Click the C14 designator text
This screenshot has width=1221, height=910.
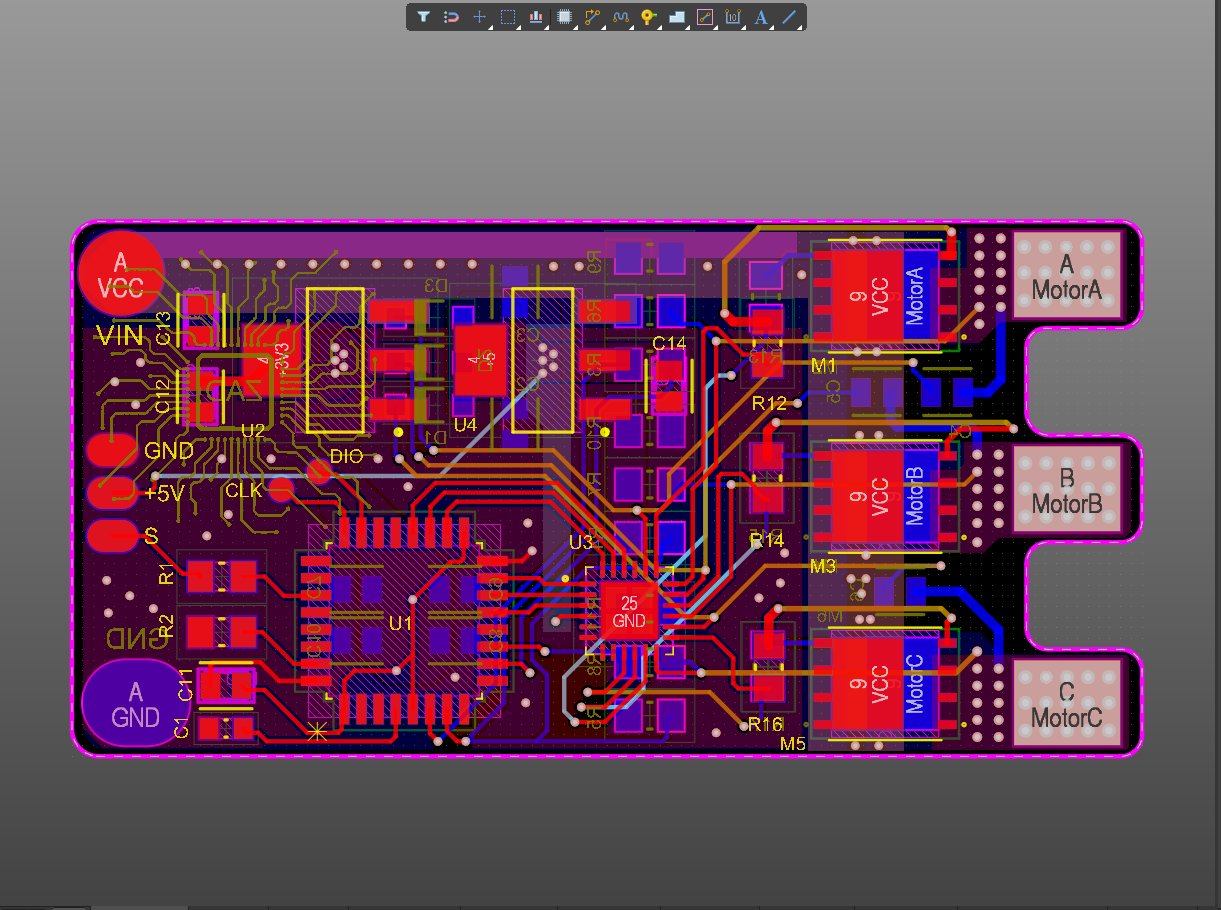click(x=669, y=343)
